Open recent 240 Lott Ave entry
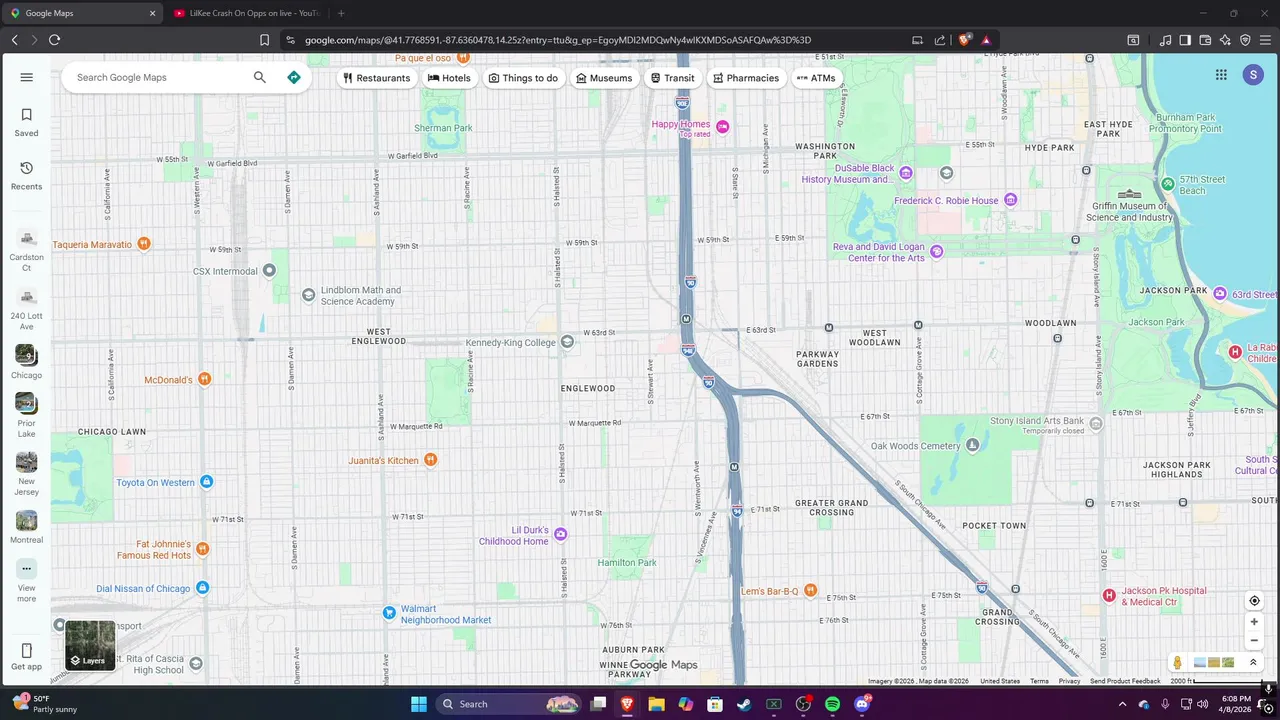This screenshot has width=1280, height=720. 27,309
